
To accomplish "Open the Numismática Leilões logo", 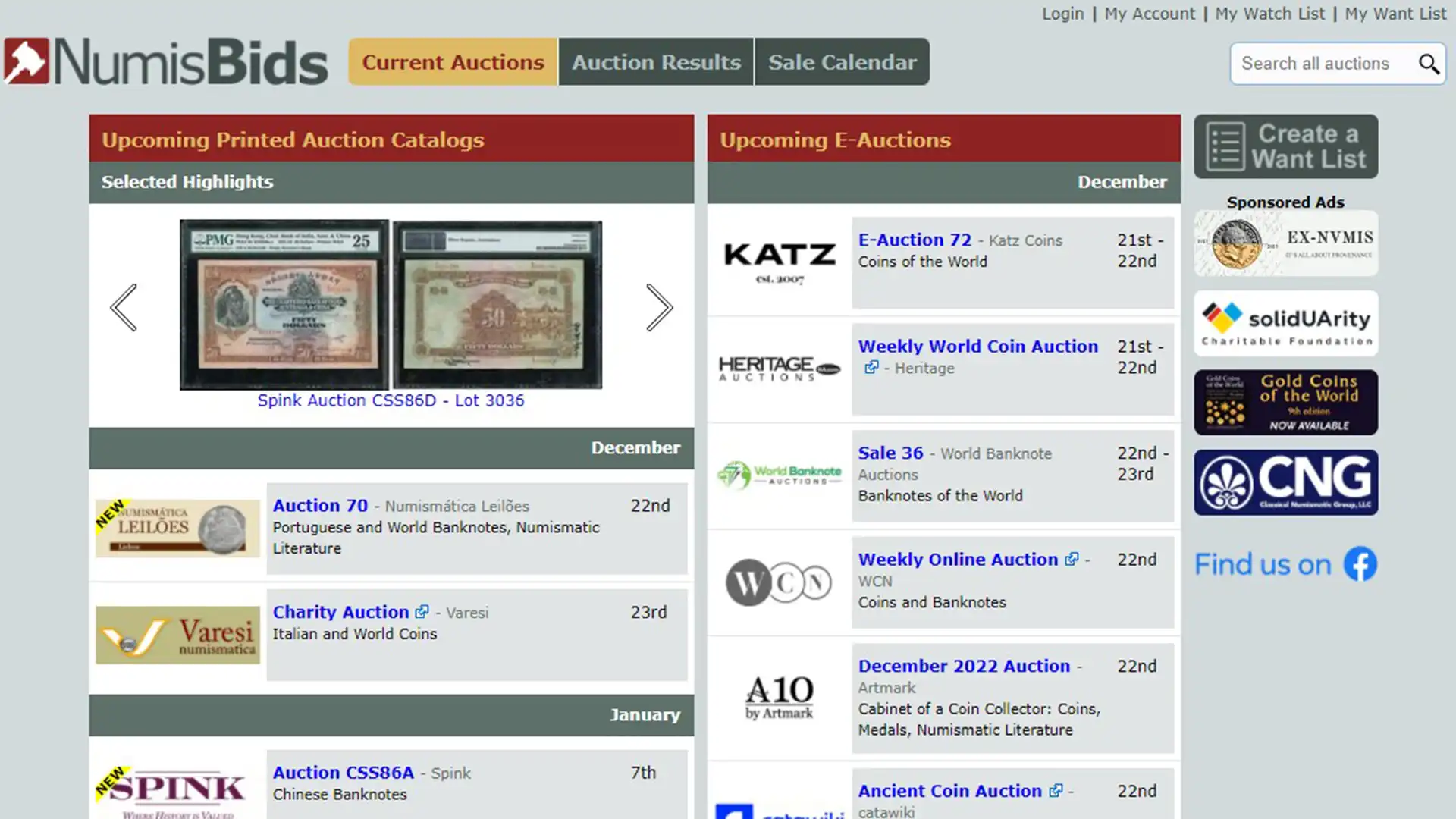I will click(x=177, y=529).
